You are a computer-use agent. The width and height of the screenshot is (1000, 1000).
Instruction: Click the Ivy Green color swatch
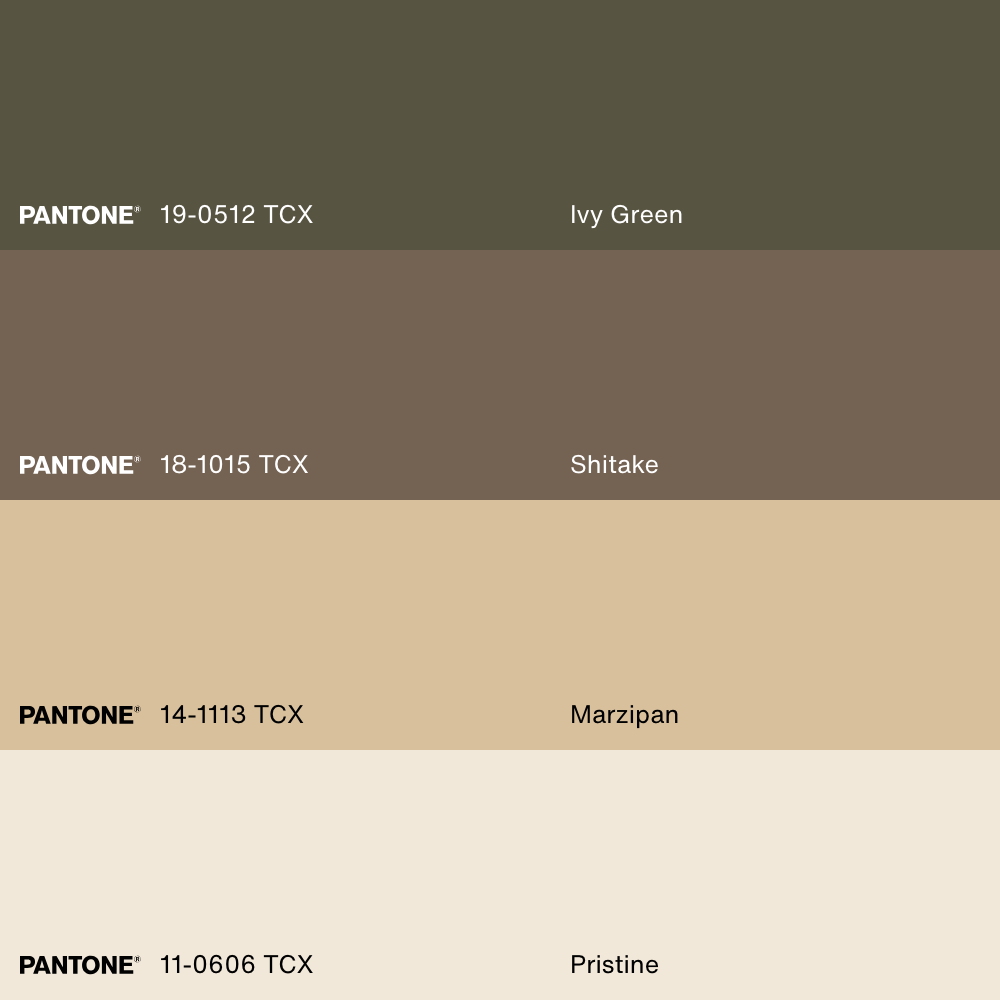500,125
